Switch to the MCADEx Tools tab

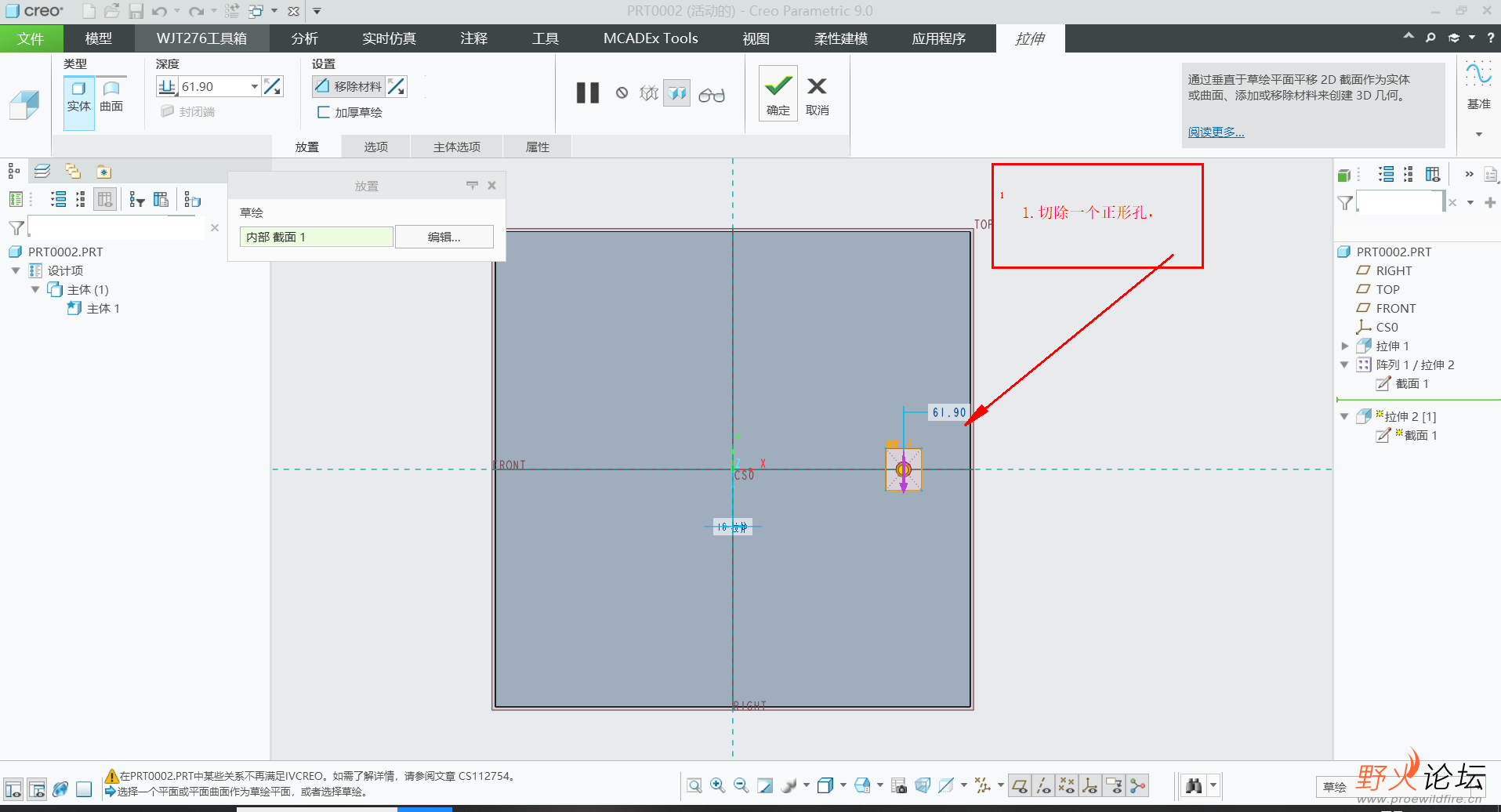pos(651,38)
